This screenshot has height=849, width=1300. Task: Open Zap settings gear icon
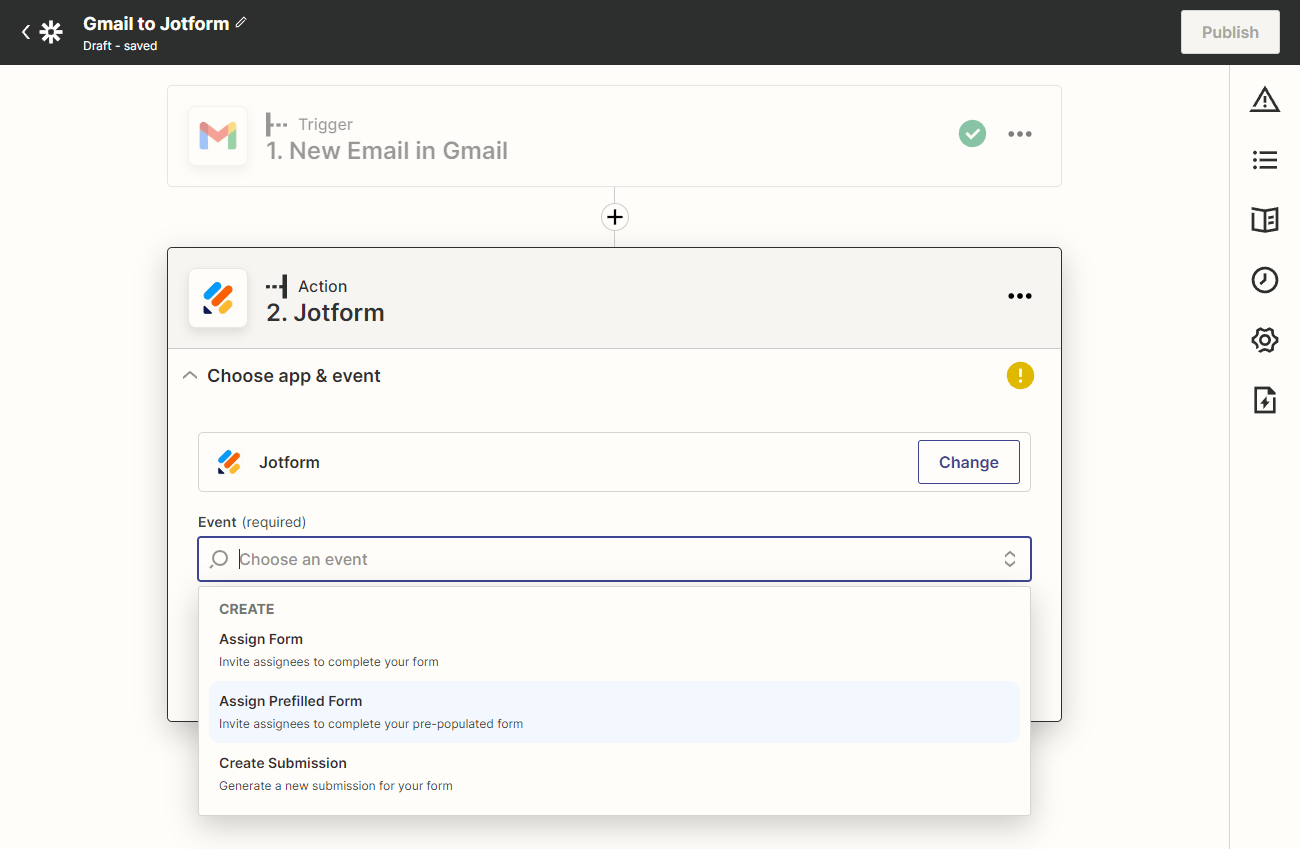pos(1264,340)
